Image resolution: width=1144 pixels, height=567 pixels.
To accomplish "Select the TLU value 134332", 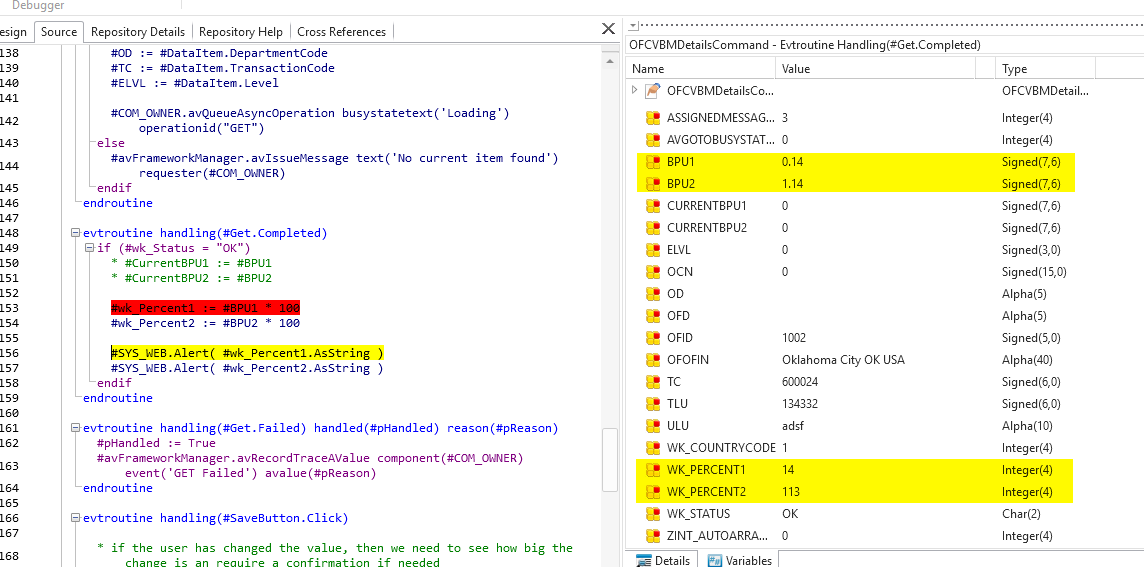I will 800,404.
